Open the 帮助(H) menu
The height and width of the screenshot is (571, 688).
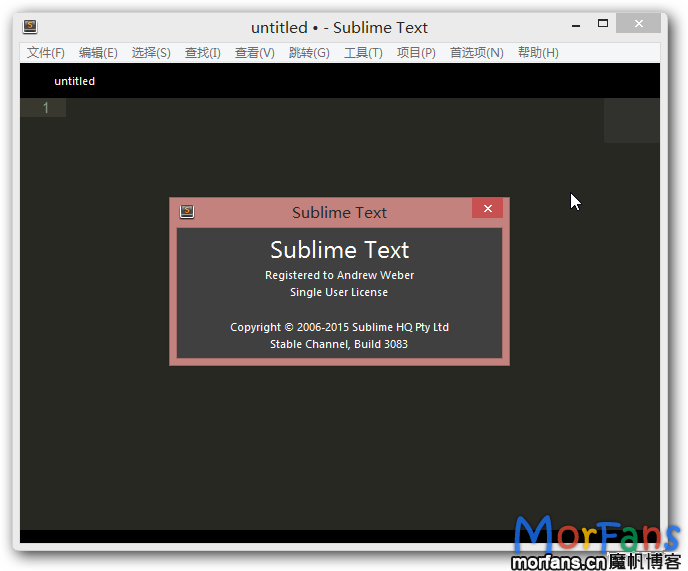click(x=538, y=53)
